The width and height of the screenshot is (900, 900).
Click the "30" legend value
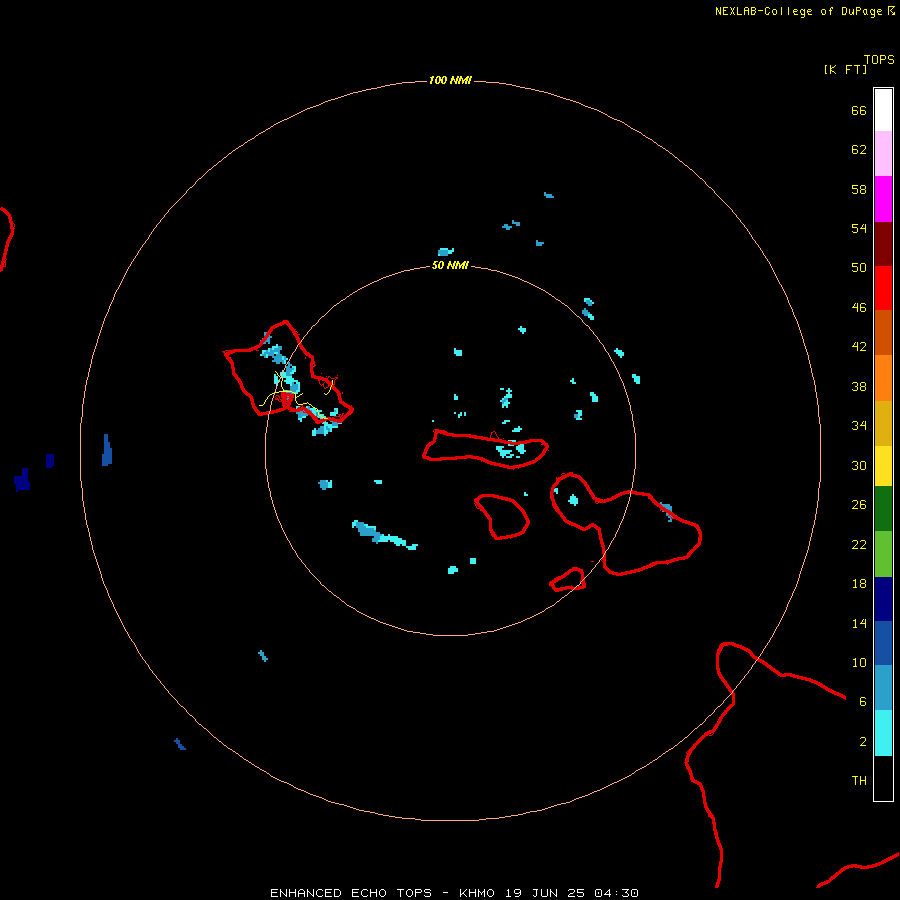point(859,465)
